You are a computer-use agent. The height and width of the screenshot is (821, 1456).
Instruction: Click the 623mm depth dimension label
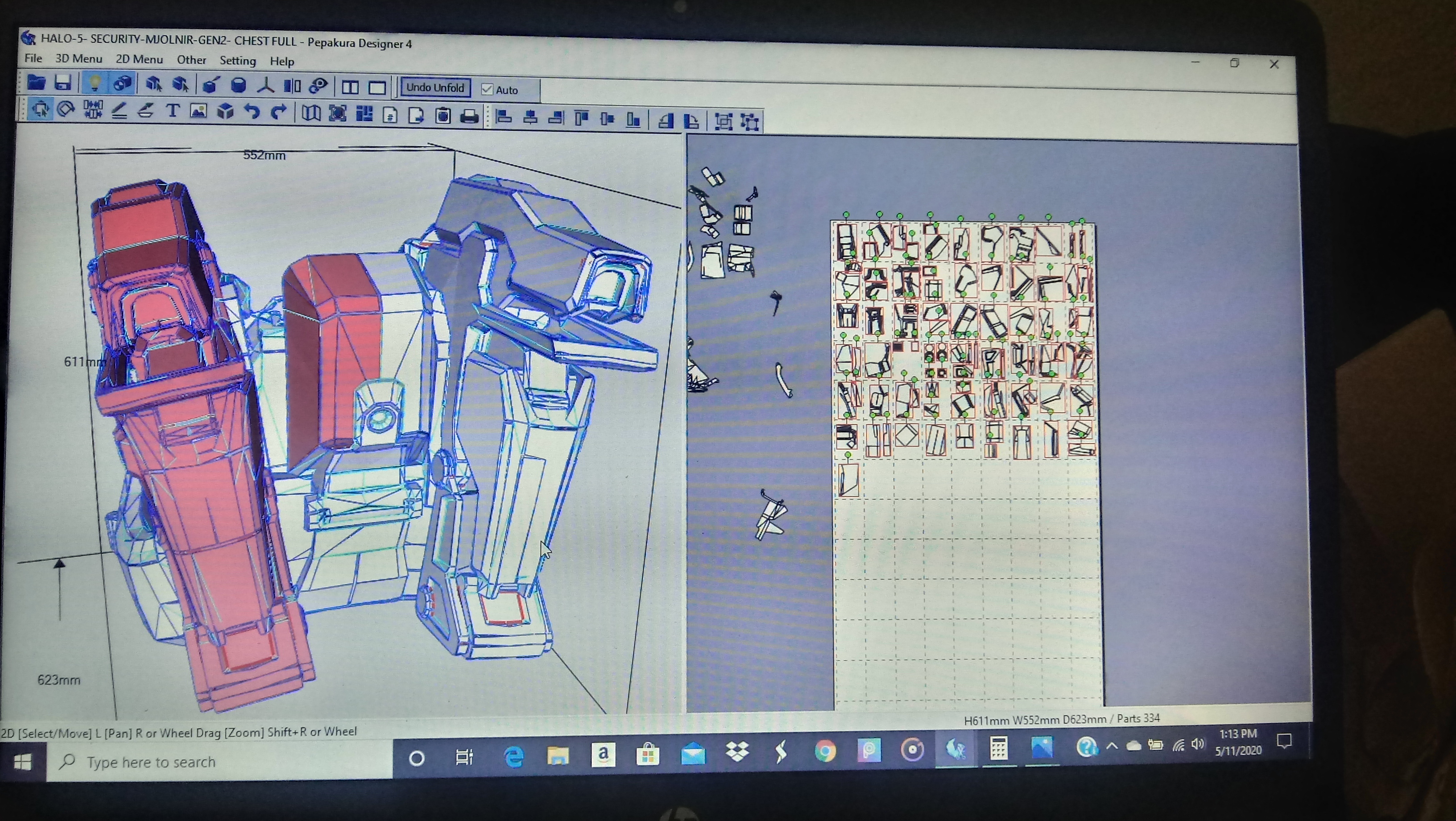coord(59,680)
